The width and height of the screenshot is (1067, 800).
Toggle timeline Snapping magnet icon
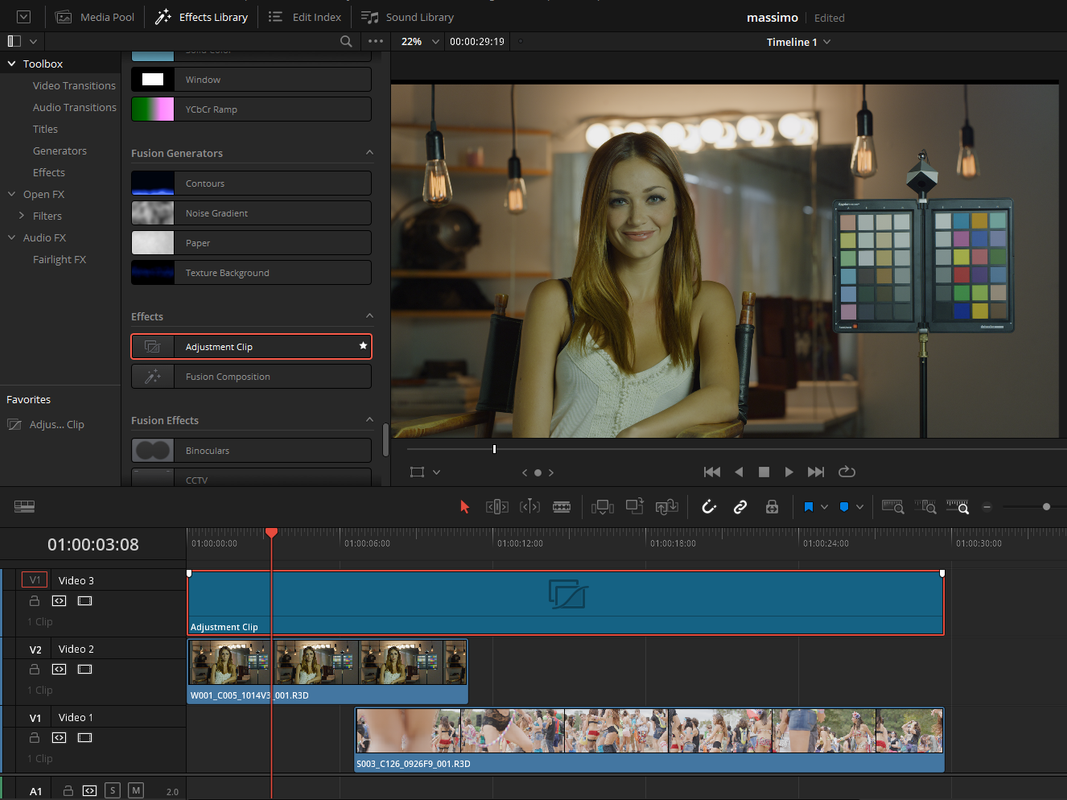click(708, 507)
